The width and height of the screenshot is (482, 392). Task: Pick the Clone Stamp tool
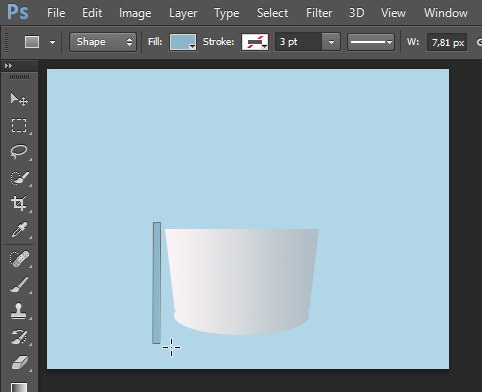[x=19, y=311]
